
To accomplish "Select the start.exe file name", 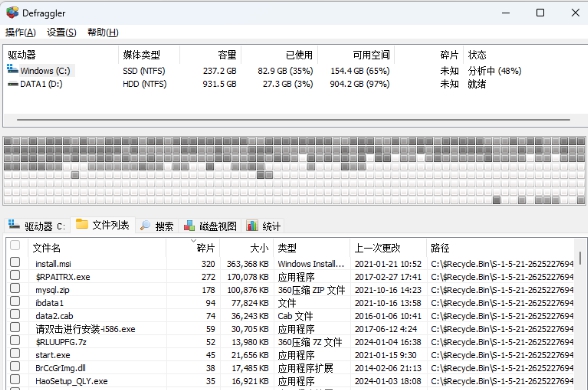I will 52,355.
